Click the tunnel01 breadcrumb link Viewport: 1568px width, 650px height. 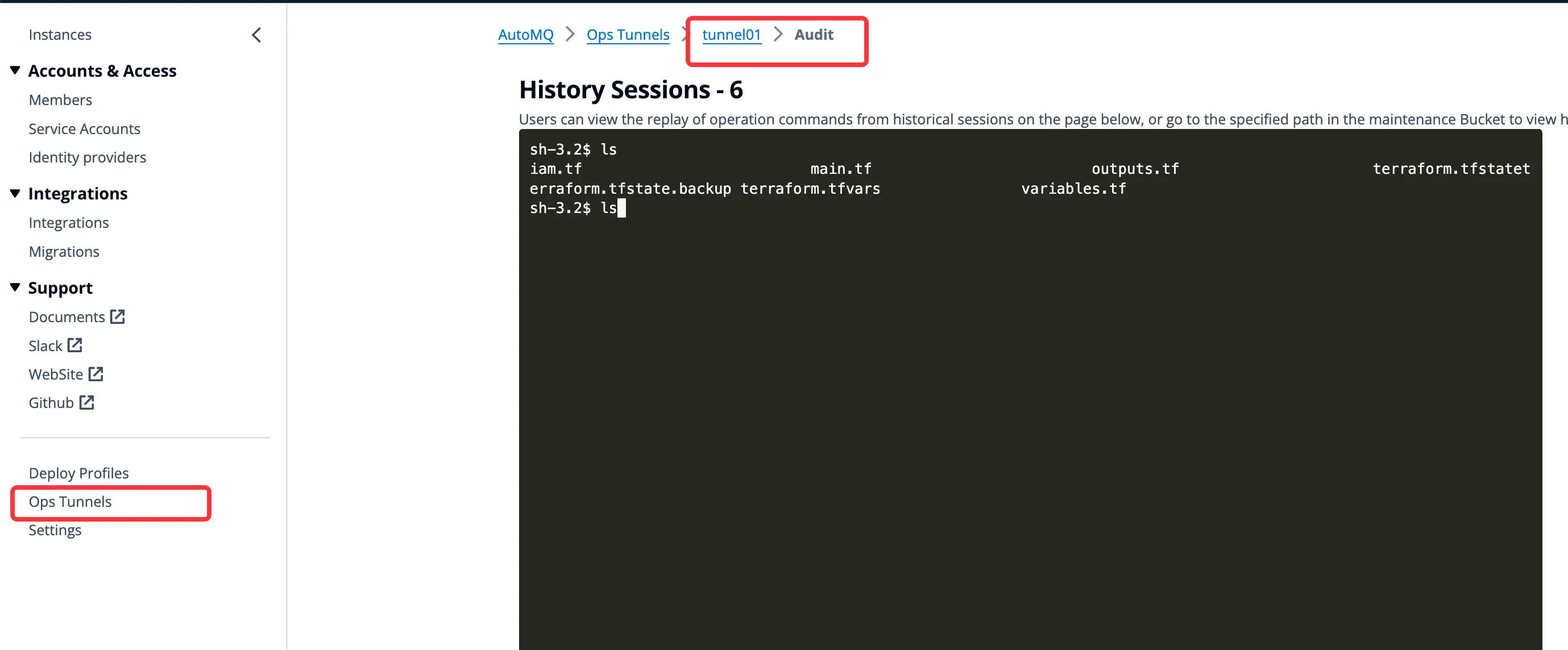tap(731, 35)
